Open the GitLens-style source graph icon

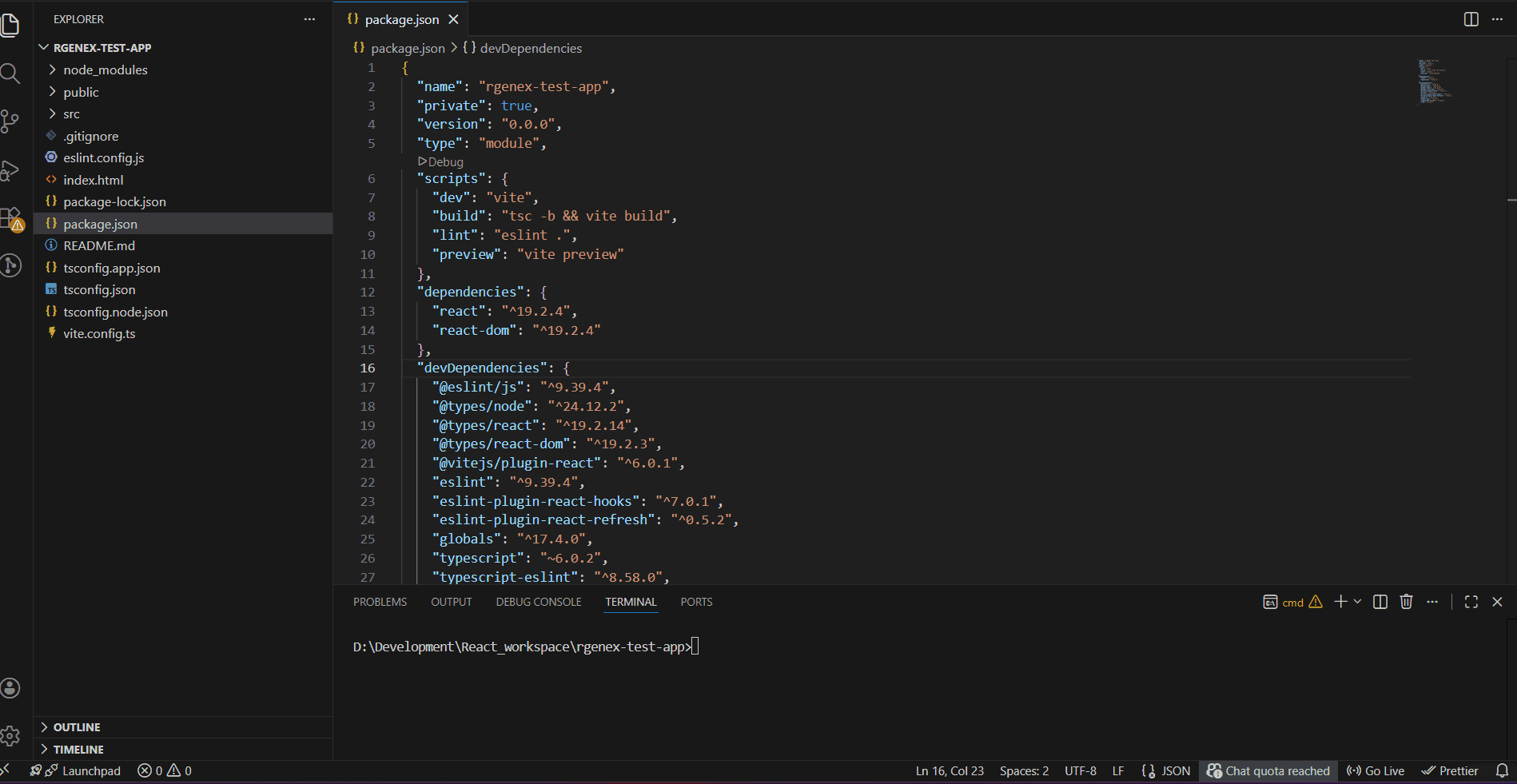coord(10,265)
